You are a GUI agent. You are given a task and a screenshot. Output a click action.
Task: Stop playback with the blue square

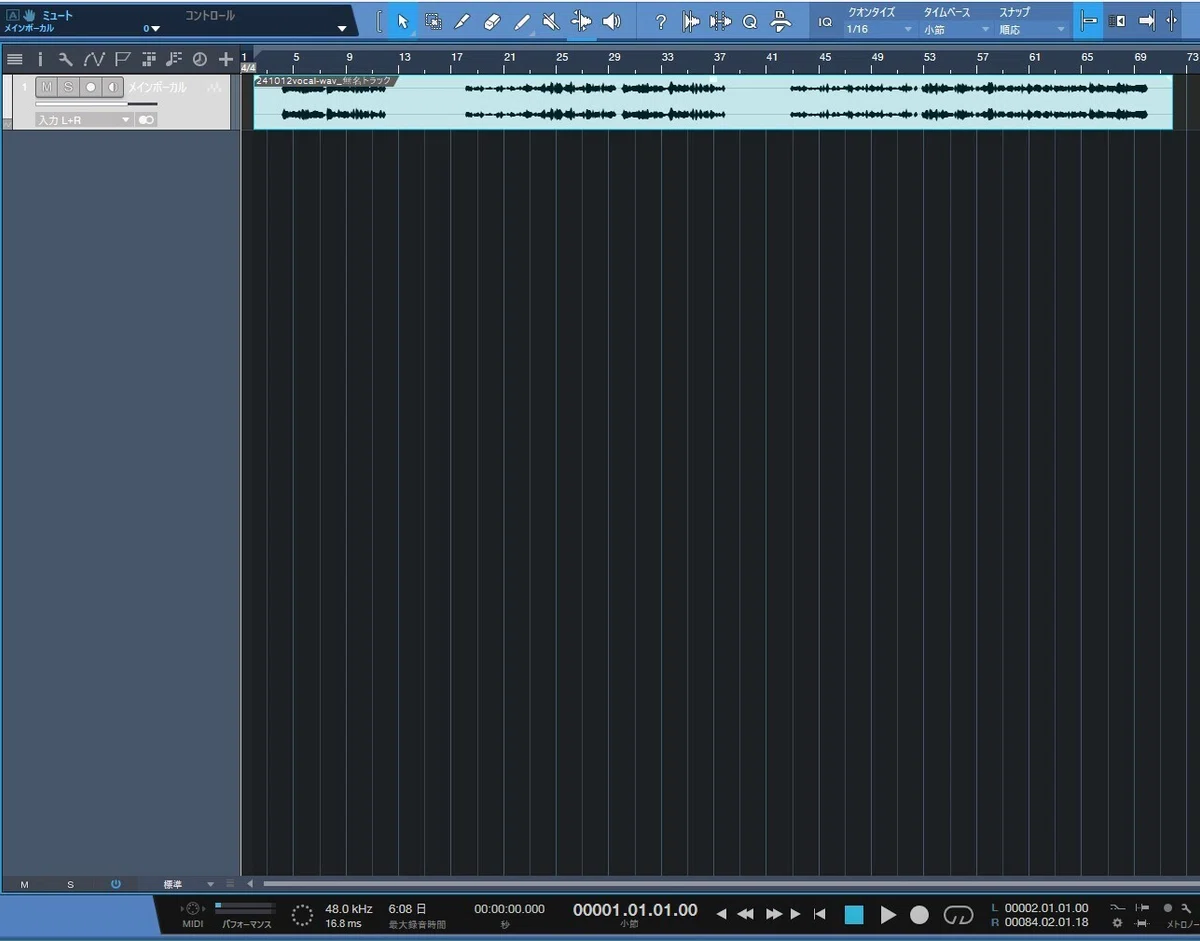(x=853, y=914)
